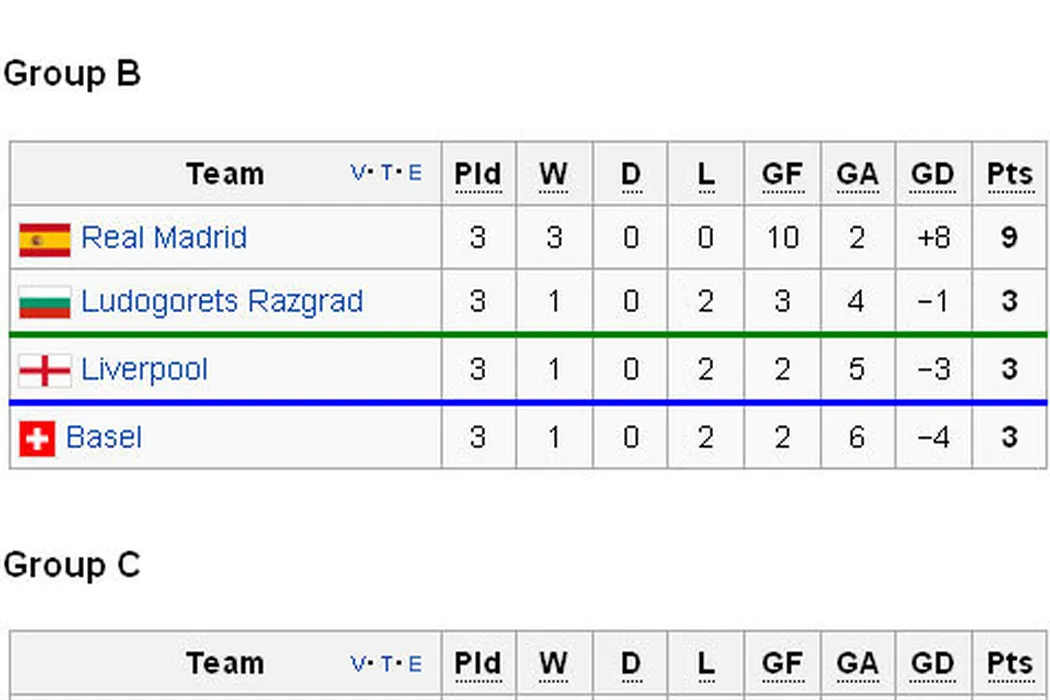View the Group B template (V)
Screen dimensions: 1050x700
point(358,173)
